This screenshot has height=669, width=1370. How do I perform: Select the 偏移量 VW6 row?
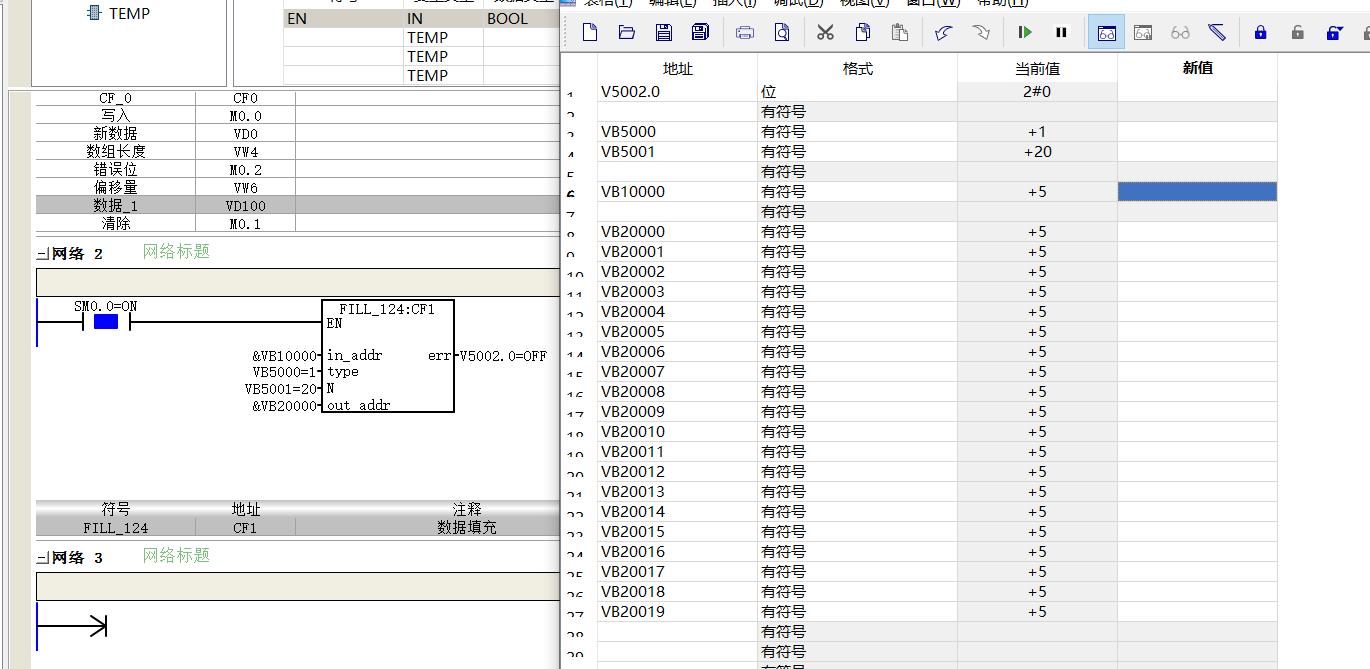tap(298, 187)
